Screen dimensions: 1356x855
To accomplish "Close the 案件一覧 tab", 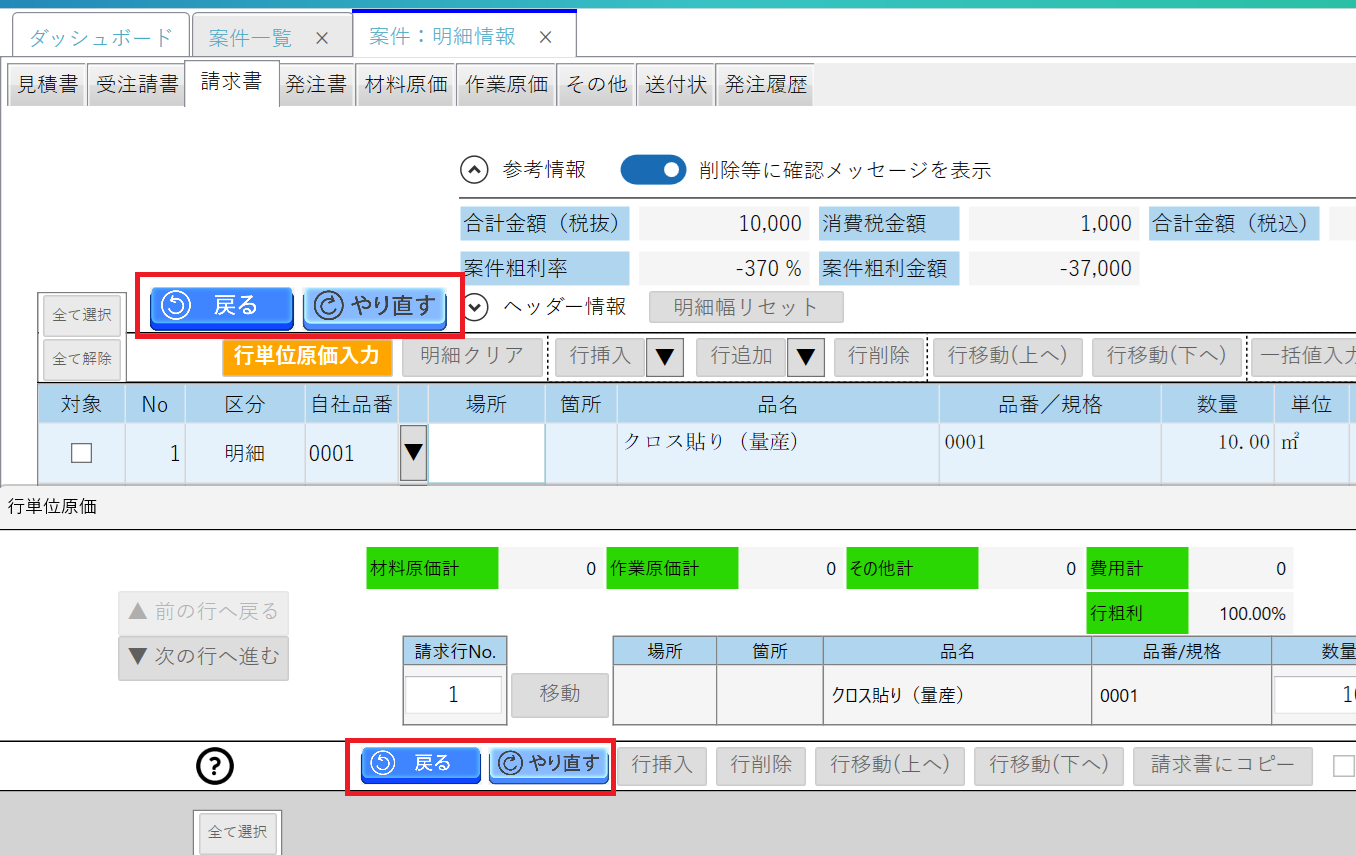I will point(322,38).
